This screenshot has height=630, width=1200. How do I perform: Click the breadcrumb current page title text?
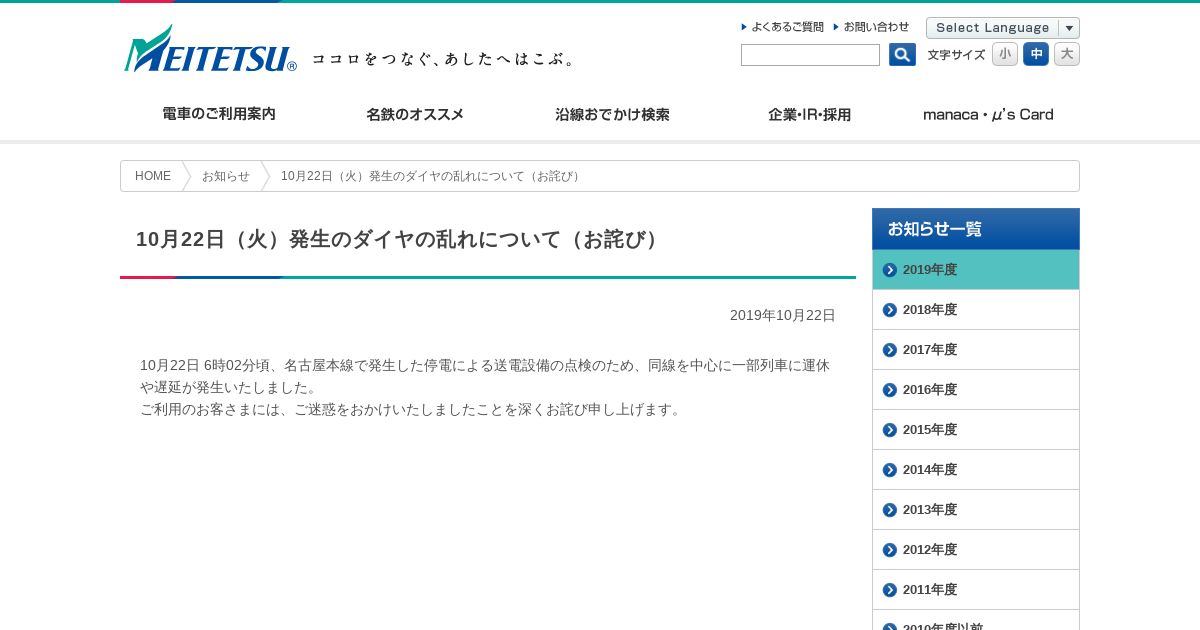pyautogui.click(x=432, y=176)
